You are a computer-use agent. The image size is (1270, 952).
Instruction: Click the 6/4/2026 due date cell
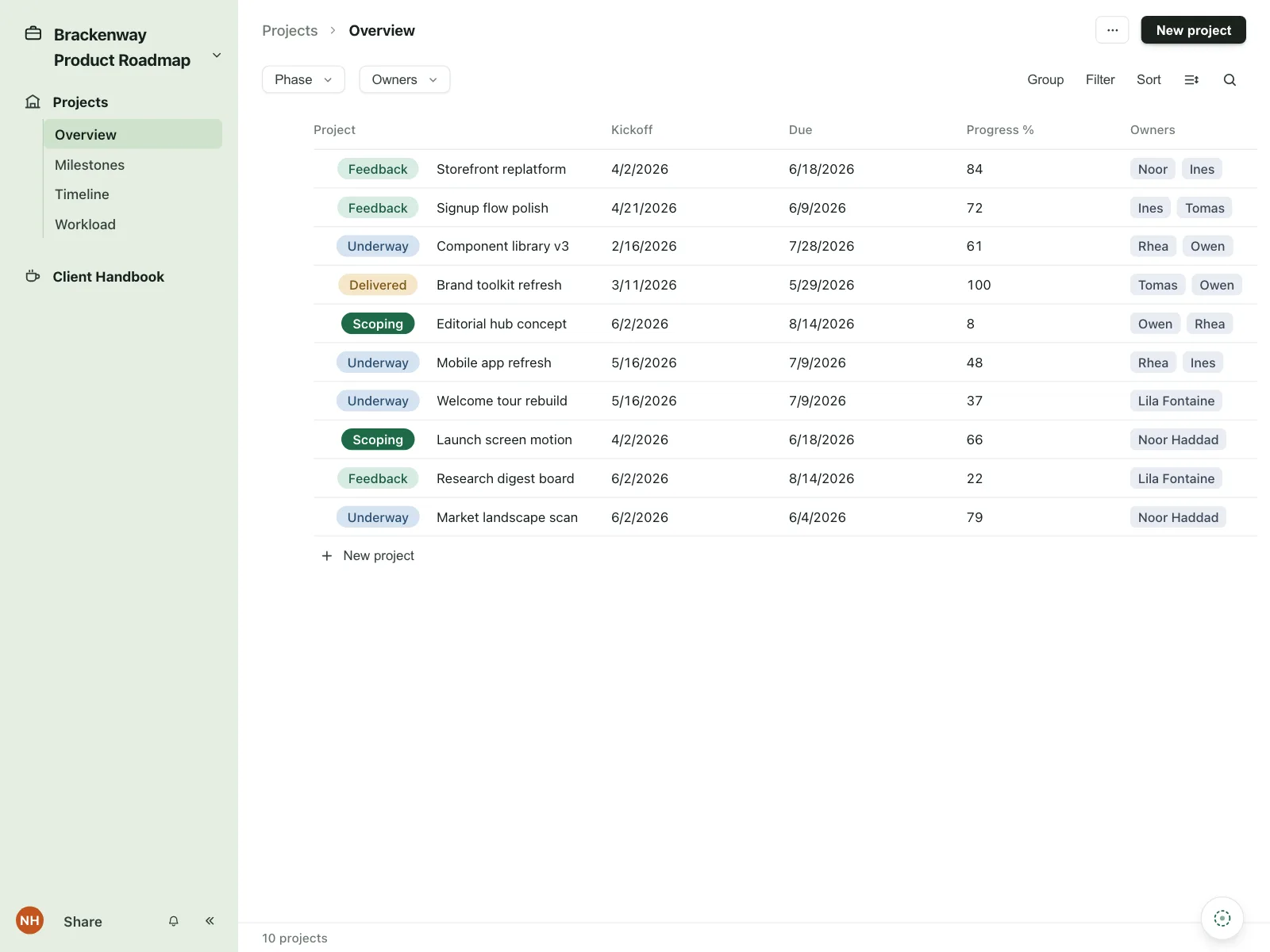(818, 517)
